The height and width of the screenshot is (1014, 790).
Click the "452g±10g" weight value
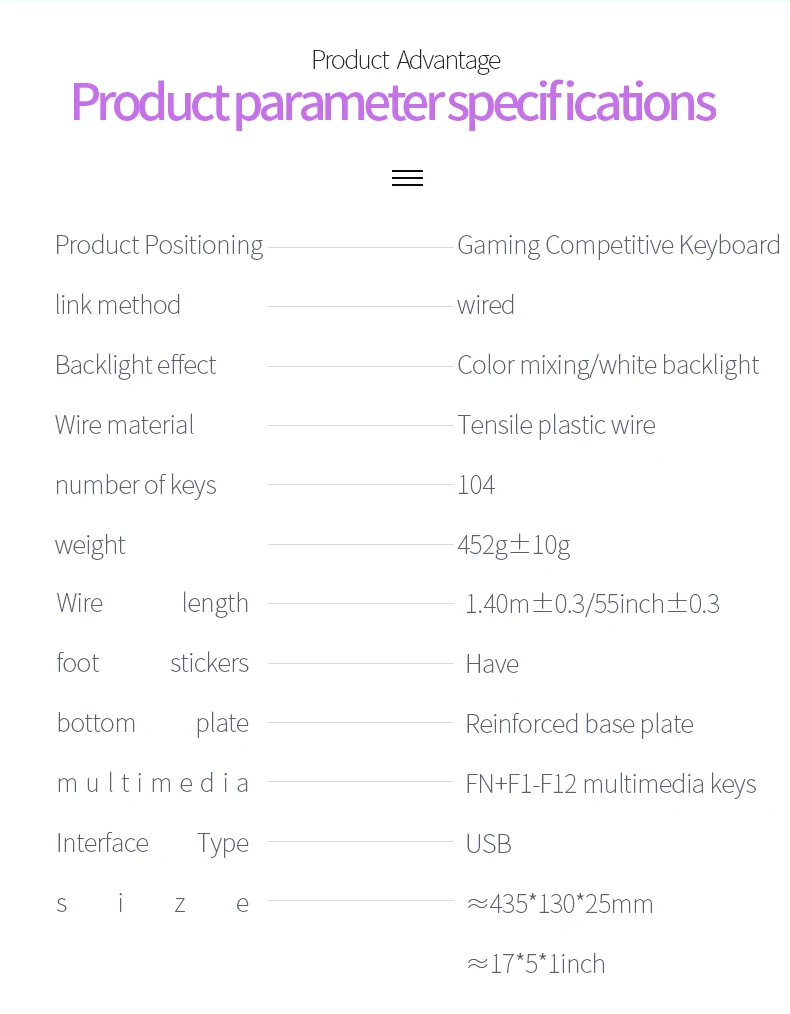coord(513,545)
